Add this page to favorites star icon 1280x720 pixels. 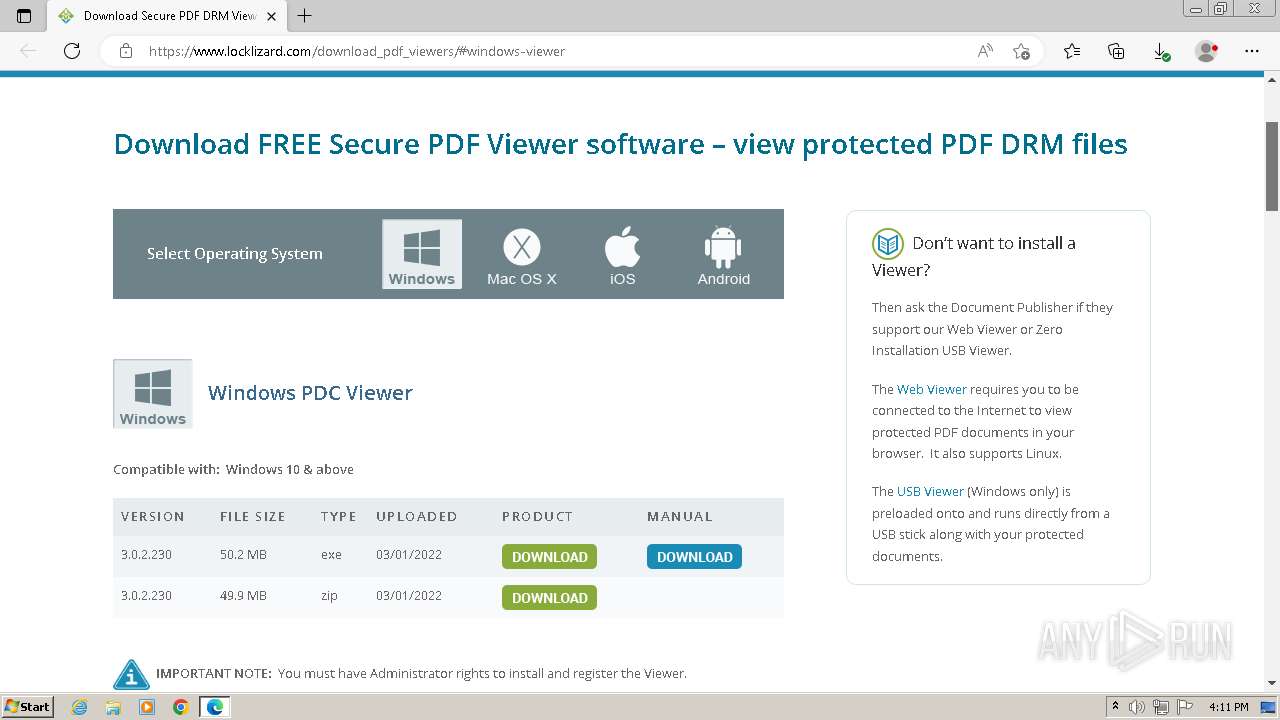(x=1021, y=51)
